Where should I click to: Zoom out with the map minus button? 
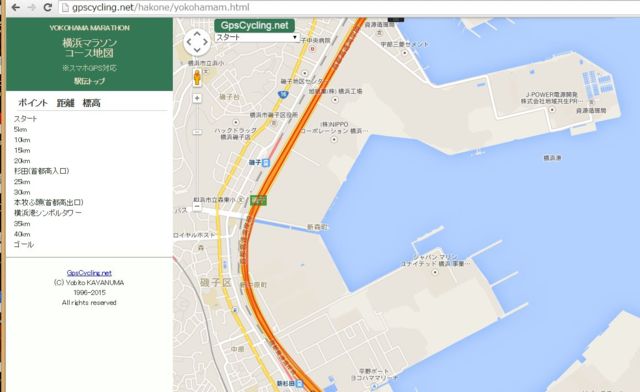197,207
